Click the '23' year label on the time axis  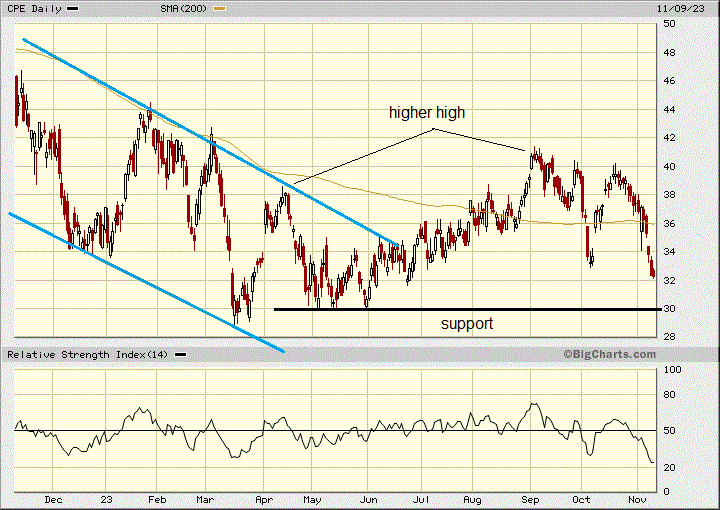pyautogui.click(x=107, y=499)
